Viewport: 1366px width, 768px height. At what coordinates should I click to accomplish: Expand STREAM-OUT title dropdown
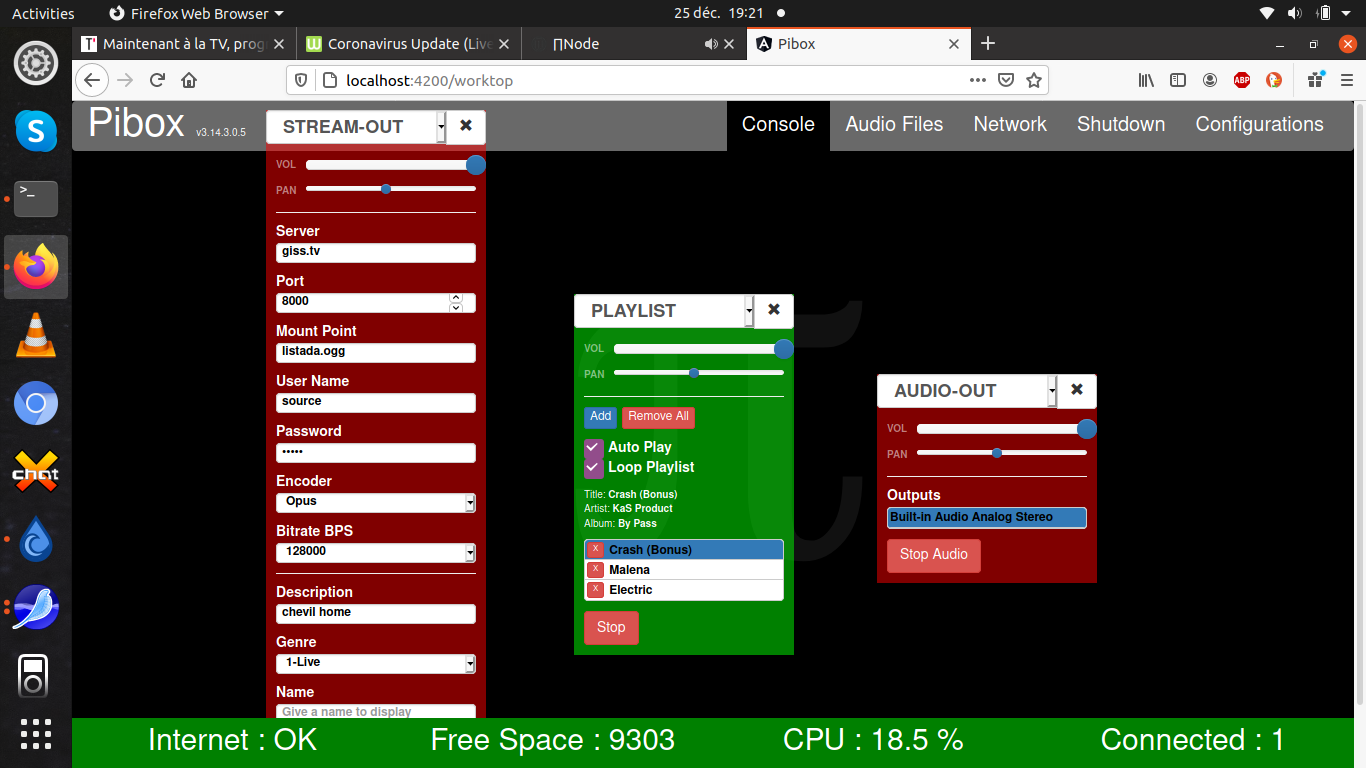442,127
